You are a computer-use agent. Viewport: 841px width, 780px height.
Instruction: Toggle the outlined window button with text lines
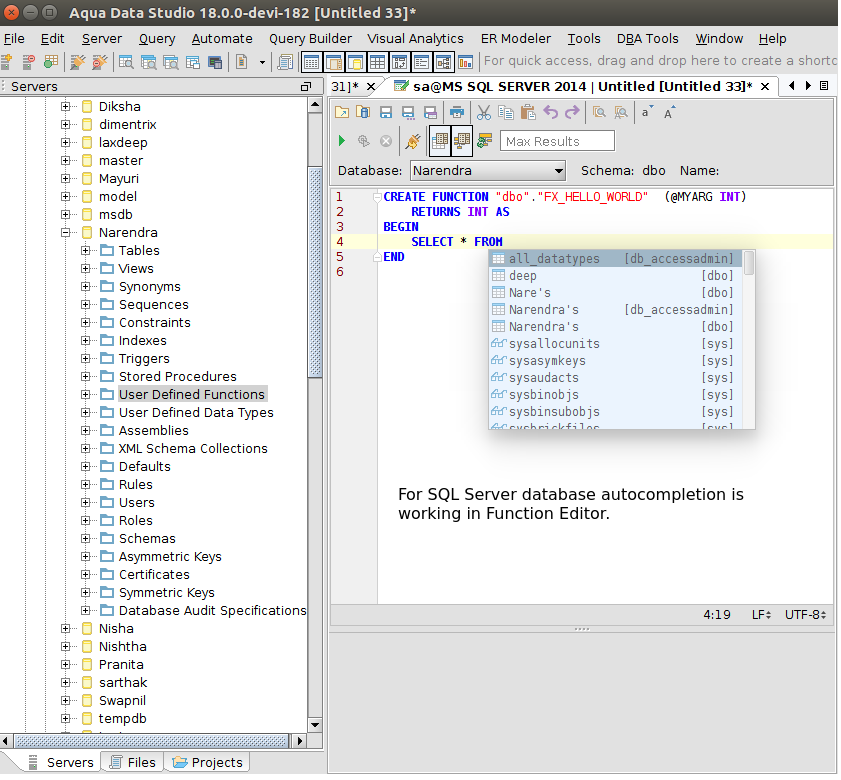[x=422, y=62]
